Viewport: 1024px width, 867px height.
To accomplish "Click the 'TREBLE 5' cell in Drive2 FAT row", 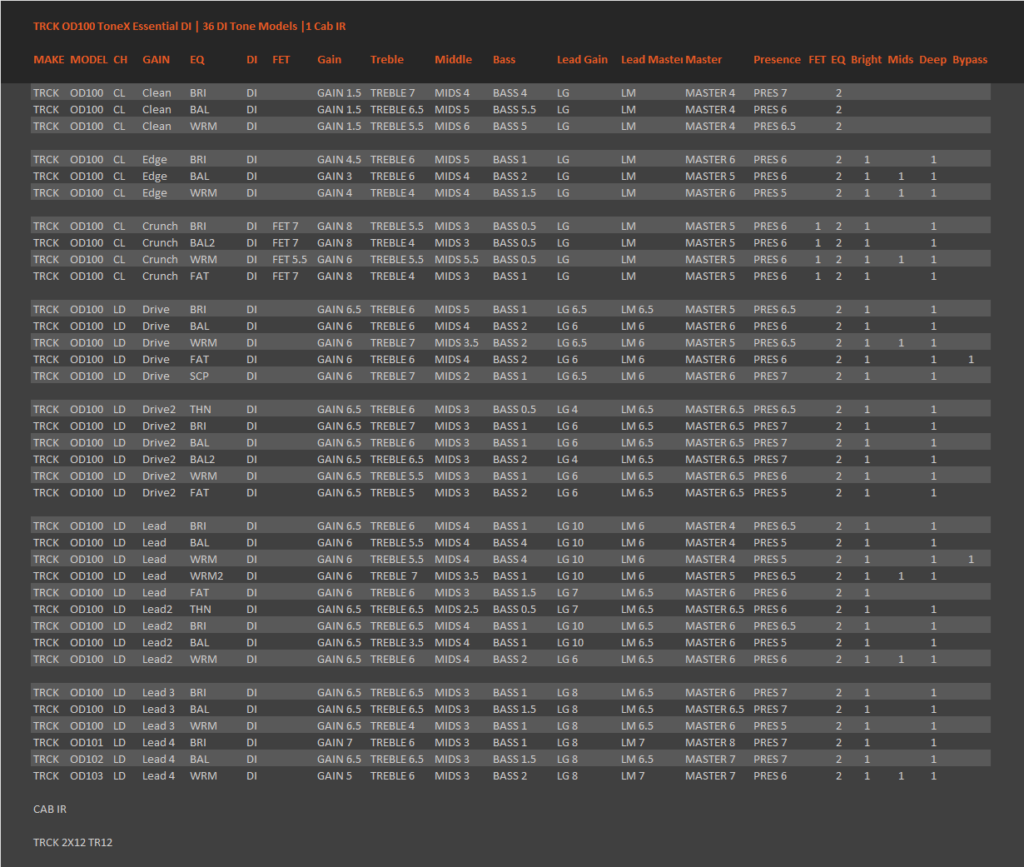I will [392, 493].
